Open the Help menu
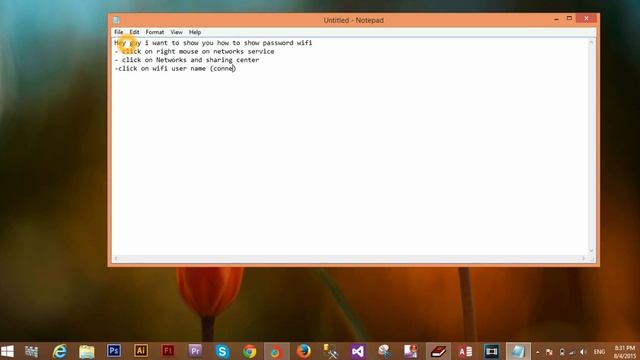 195,32
